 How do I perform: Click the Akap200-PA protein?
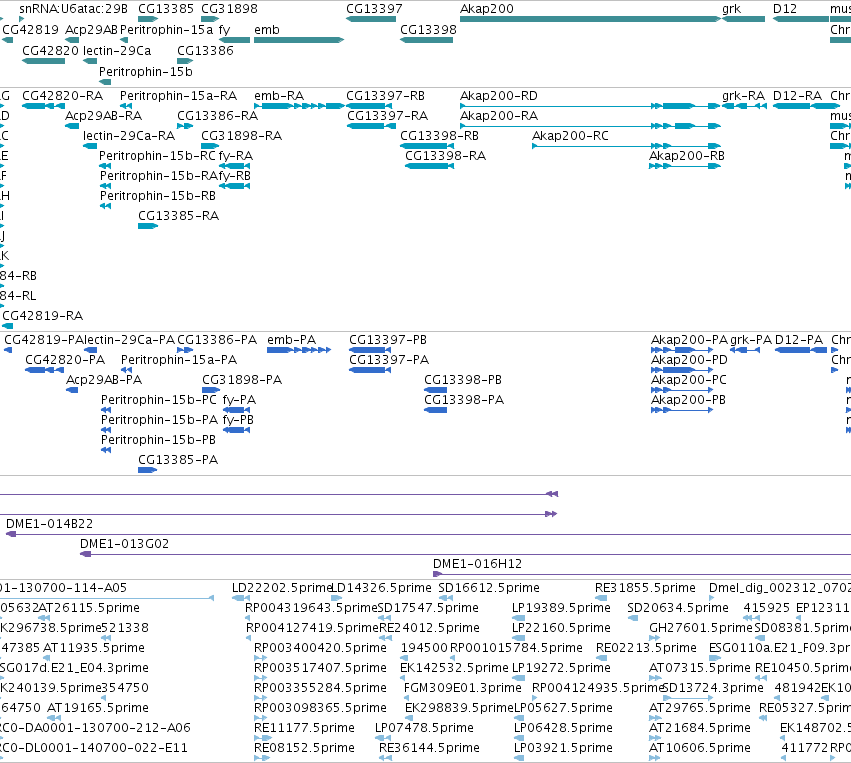coord(682,350)
